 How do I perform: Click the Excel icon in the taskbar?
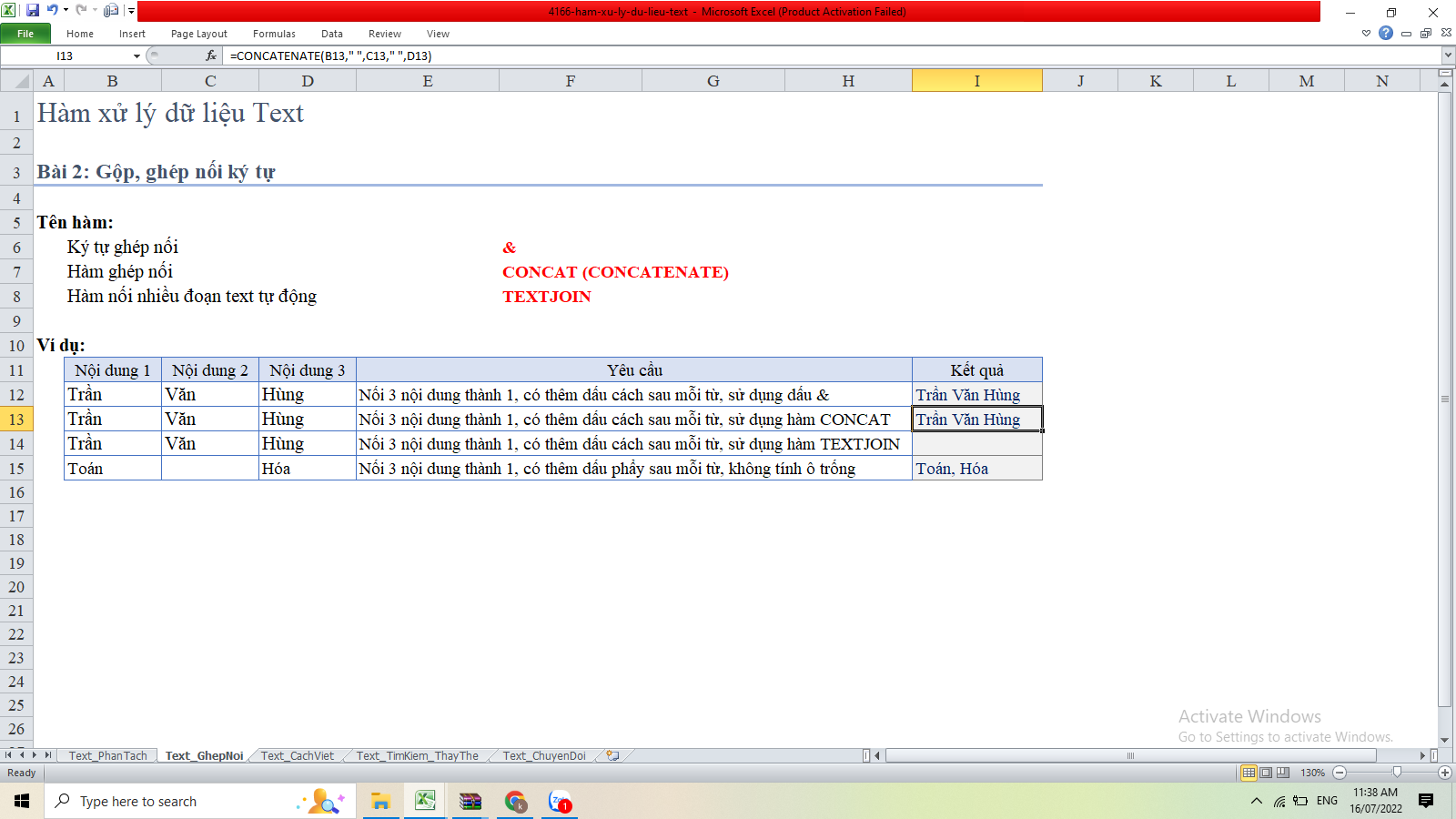[x=425, y=801]
